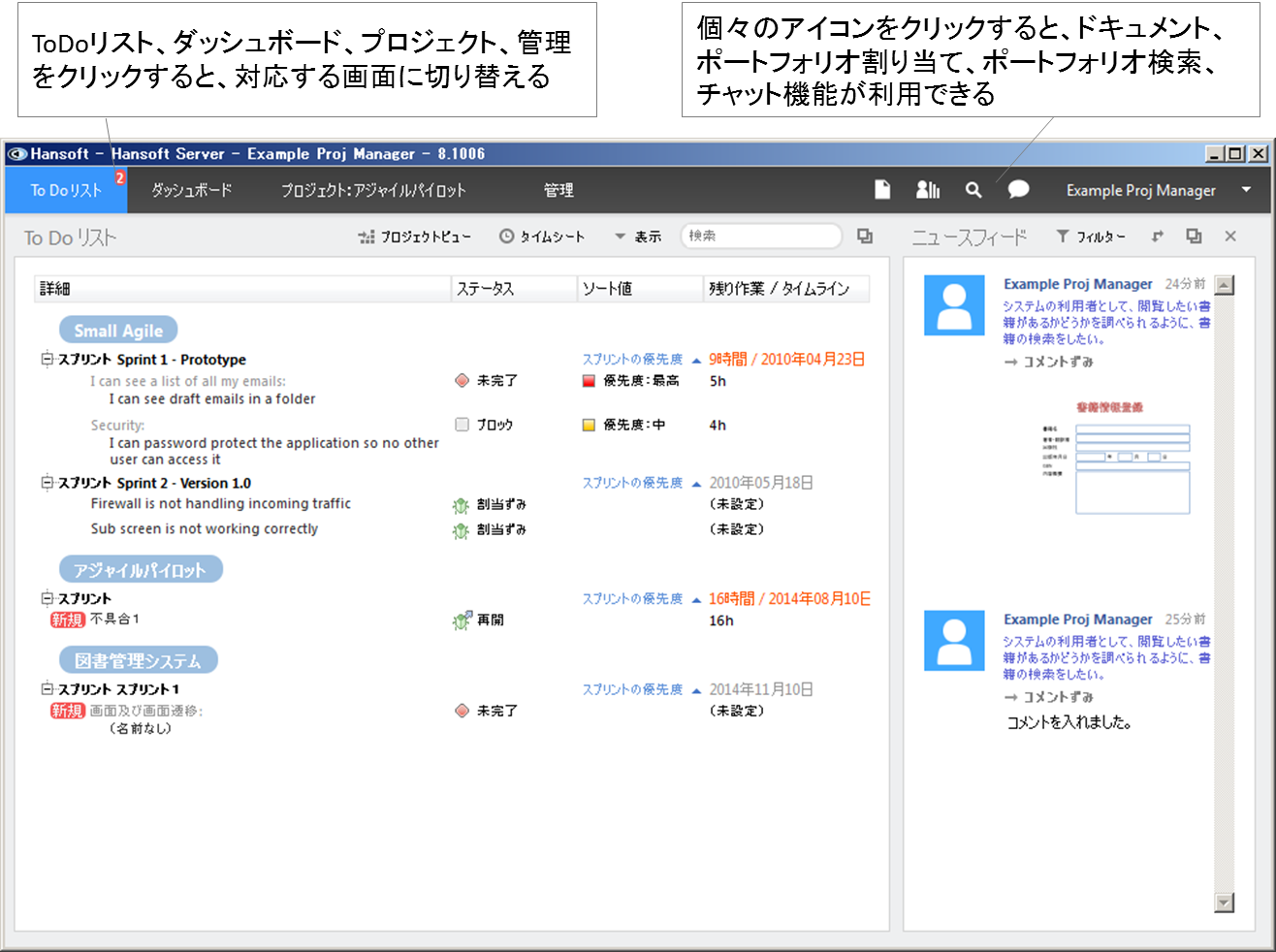This screenshot has height=952, width=1276.
Task: Switch to the ダッシュボード tab
Action: point(191,190)
